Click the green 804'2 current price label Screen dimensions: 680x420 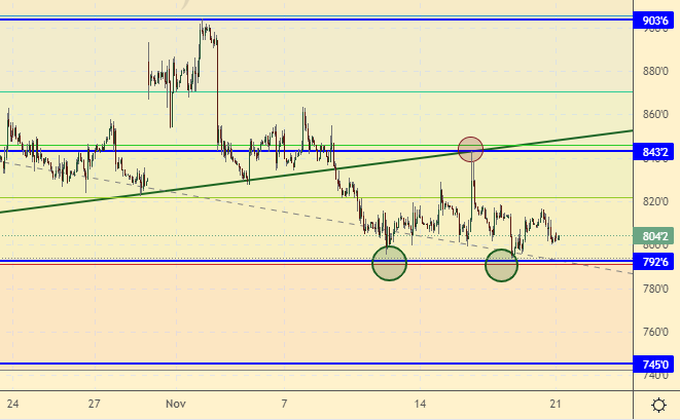point(656,237)
